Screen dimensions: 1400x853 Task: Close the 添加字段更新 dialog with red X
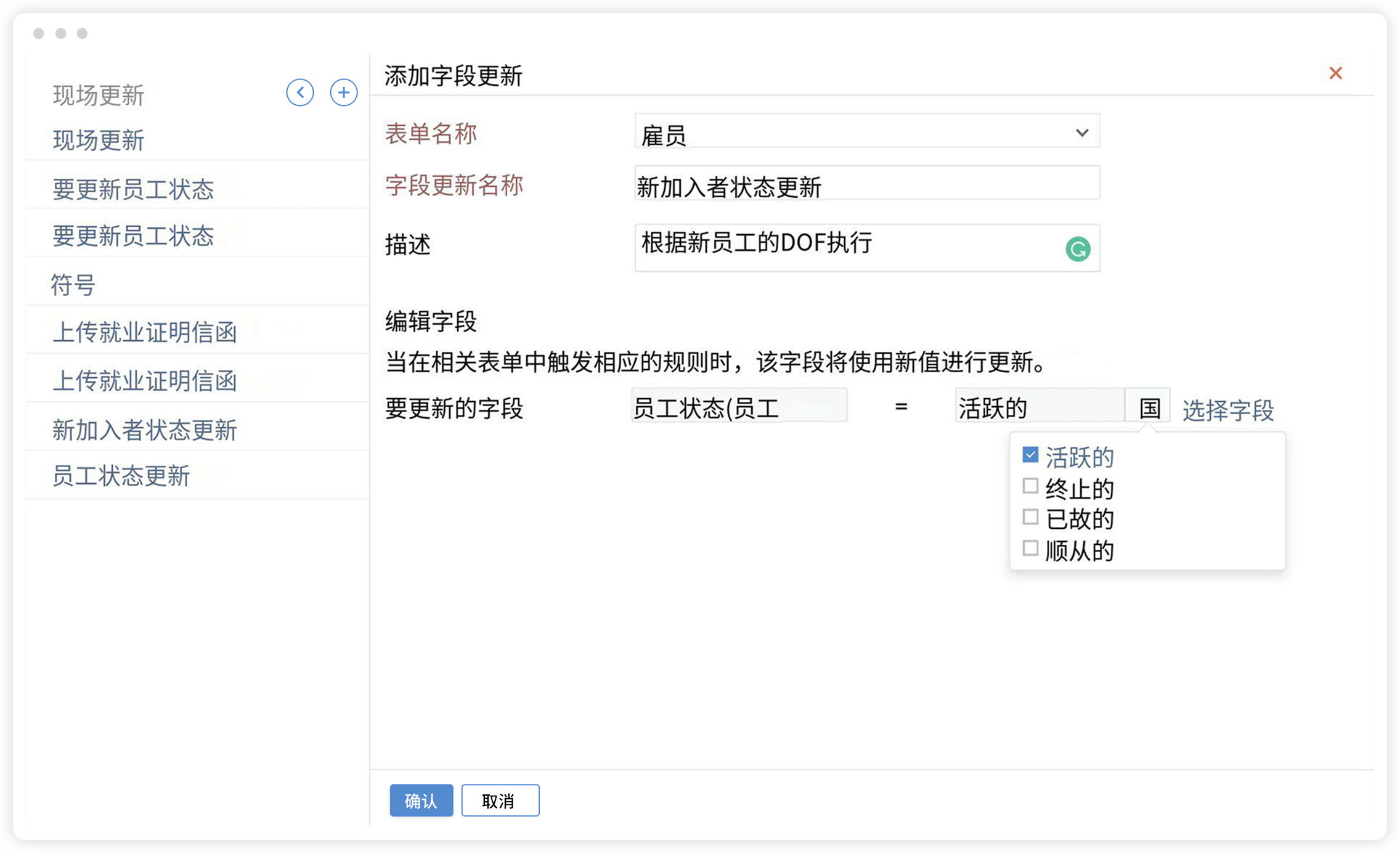tap(1335, 73)
